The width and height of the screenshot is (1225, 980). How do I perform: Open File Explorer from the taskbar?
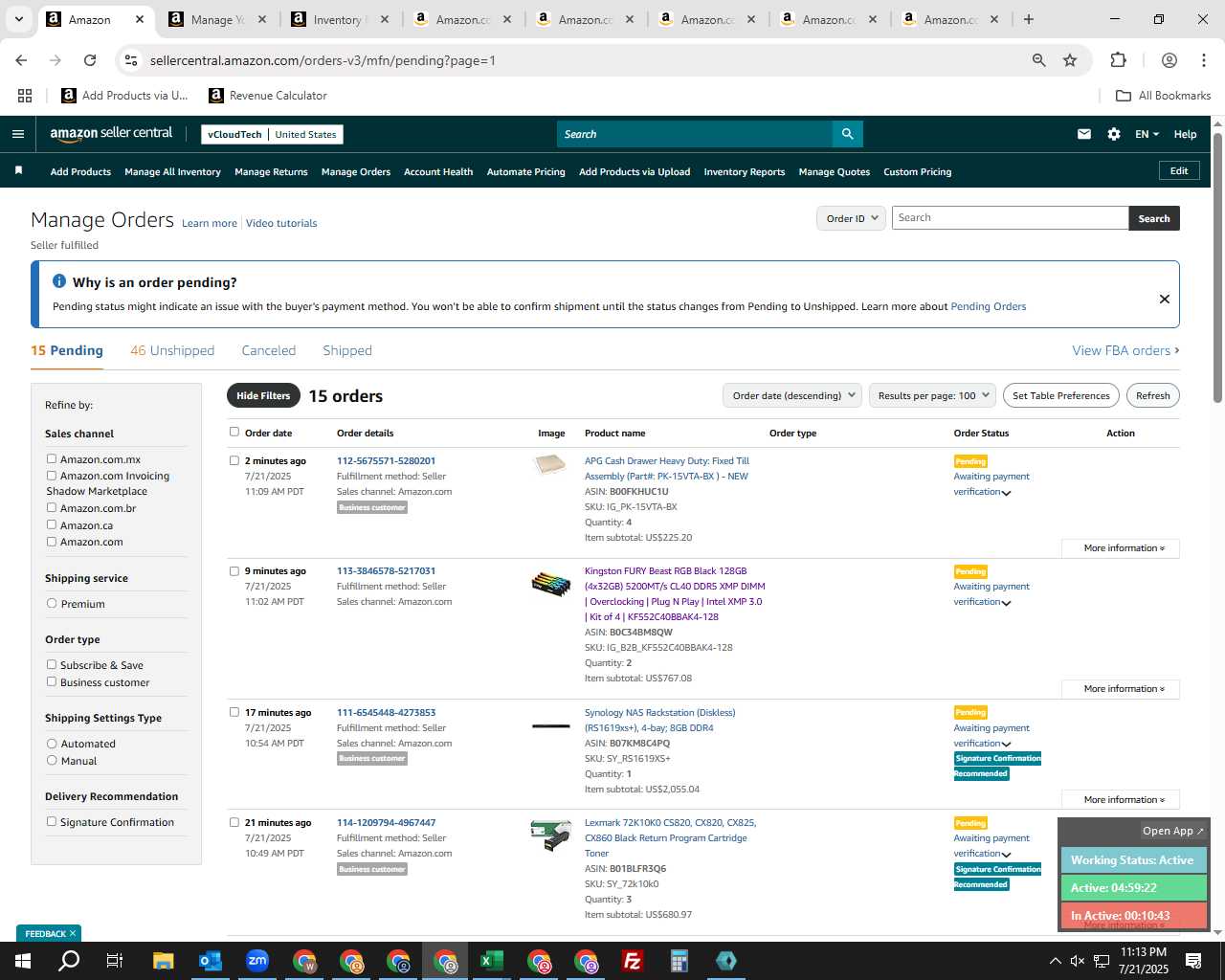[163, 961]
